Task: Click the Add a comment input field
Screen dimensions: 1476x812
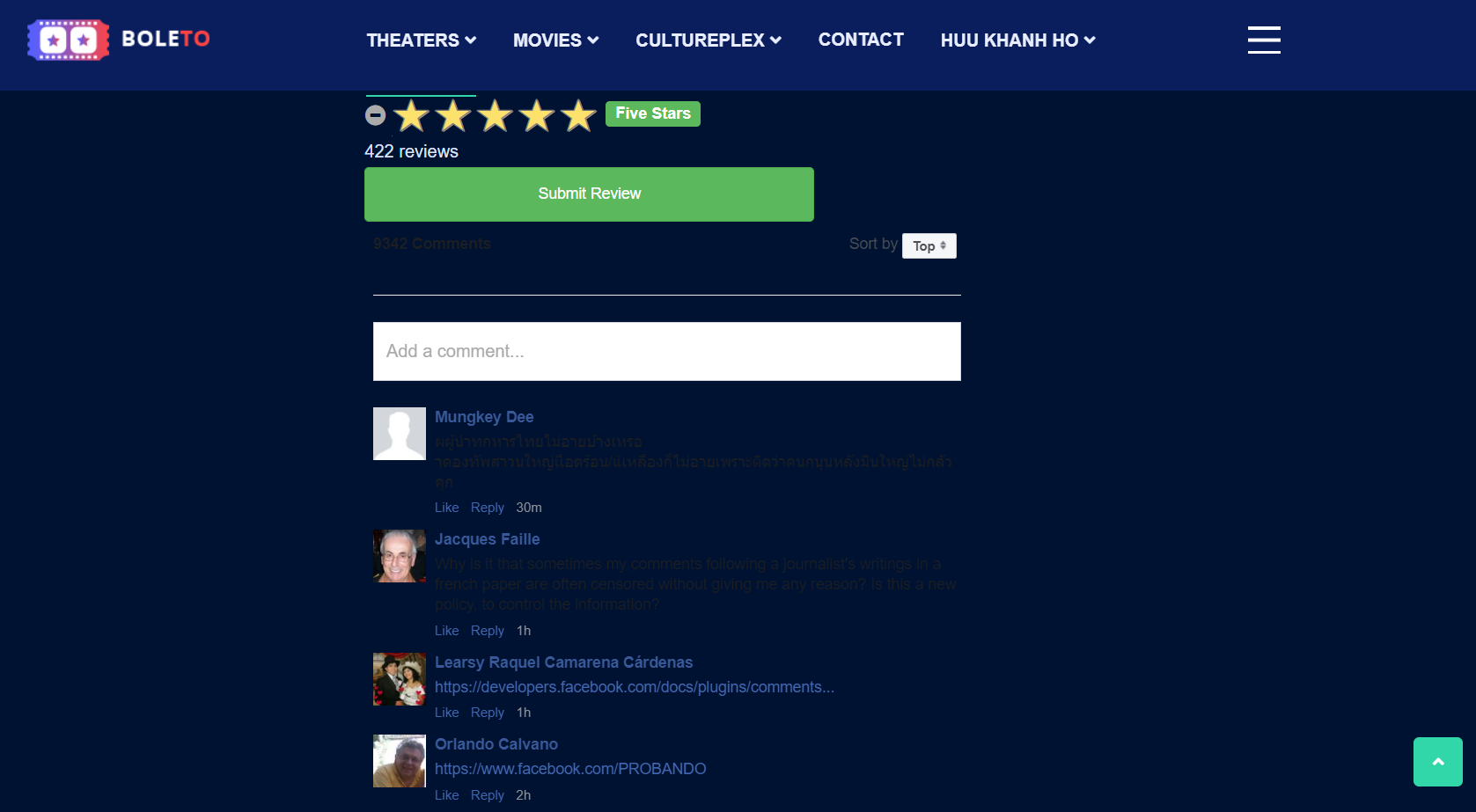Action: [666, 351]
